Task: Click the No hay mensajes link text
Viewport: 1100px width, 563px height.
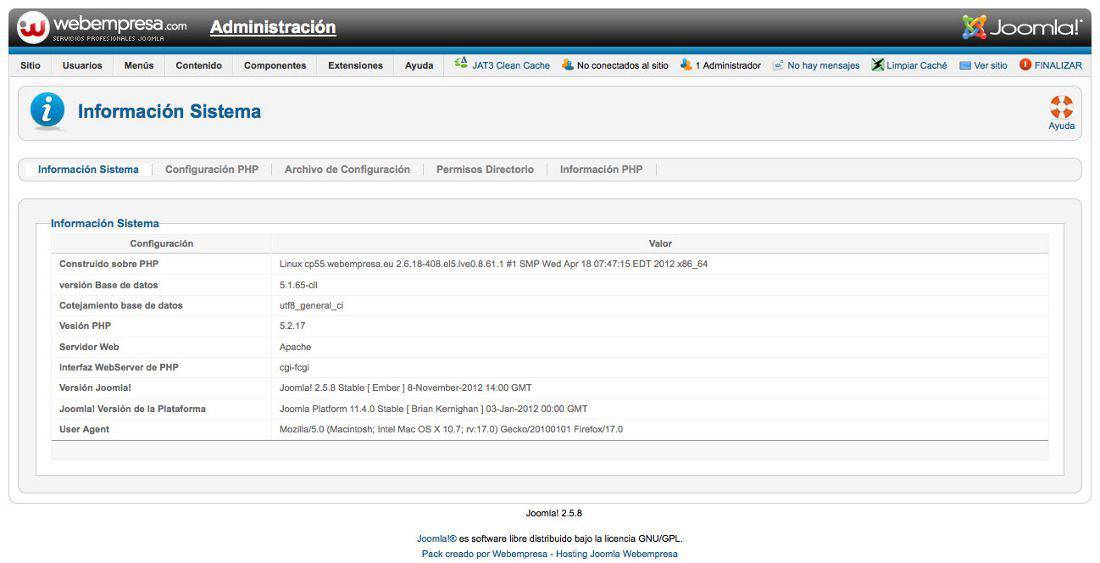Action: 824,65
